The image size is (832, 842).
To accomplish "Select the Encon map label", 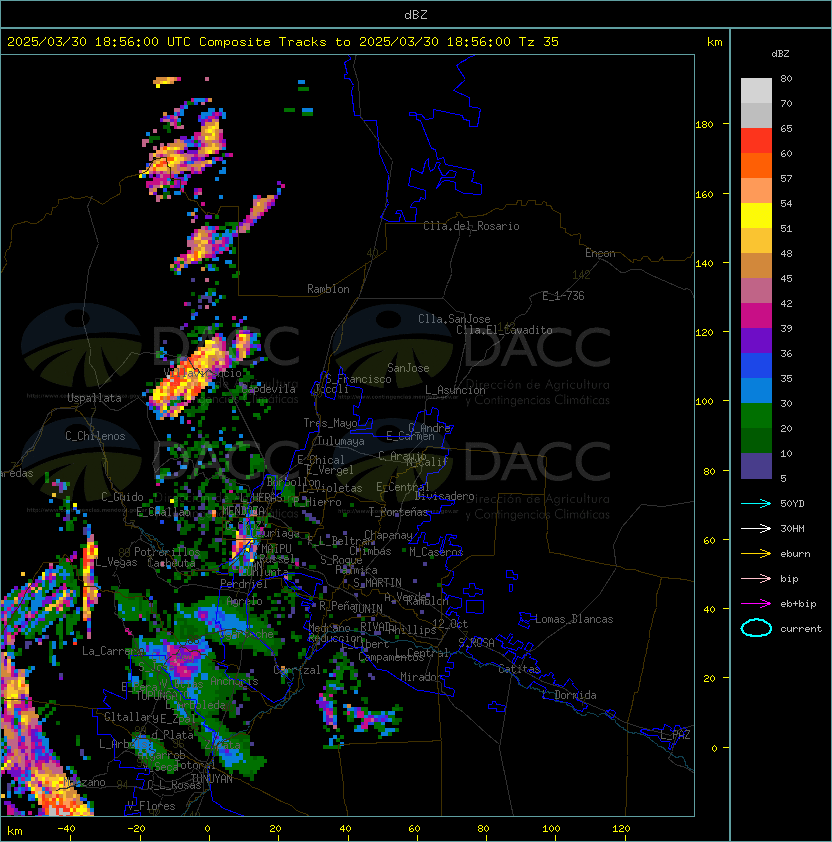I will 600,253.
